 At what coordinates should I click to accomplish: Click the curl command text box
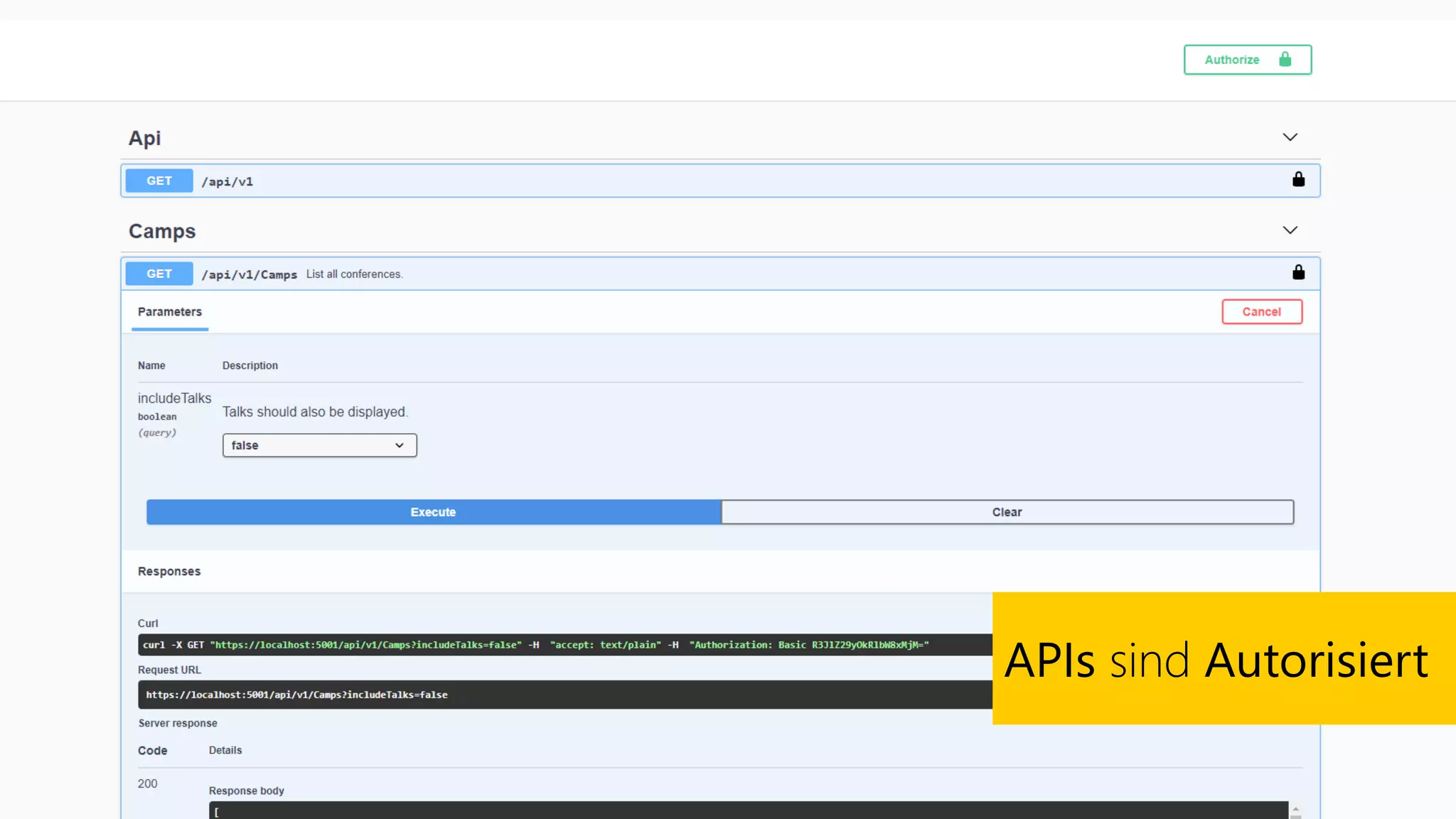tap(565, 645)
